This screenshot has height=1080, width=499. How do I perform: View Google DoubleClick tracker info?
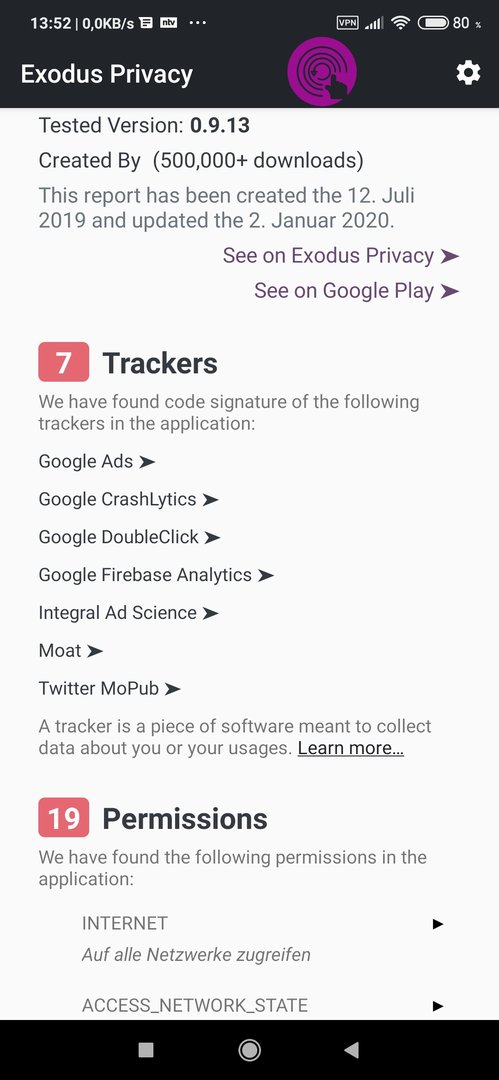[130, 537]
